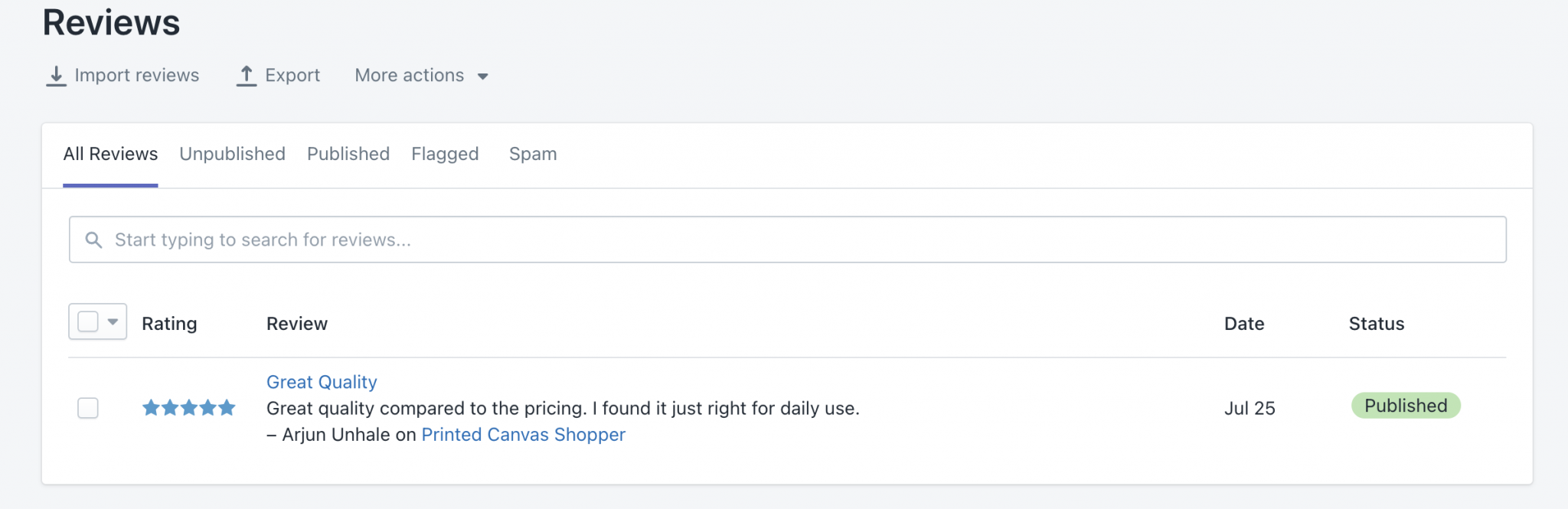This screenshot has height=509, width=1568.
Task: Click the green Published status badge
Action: point(1406,406)
